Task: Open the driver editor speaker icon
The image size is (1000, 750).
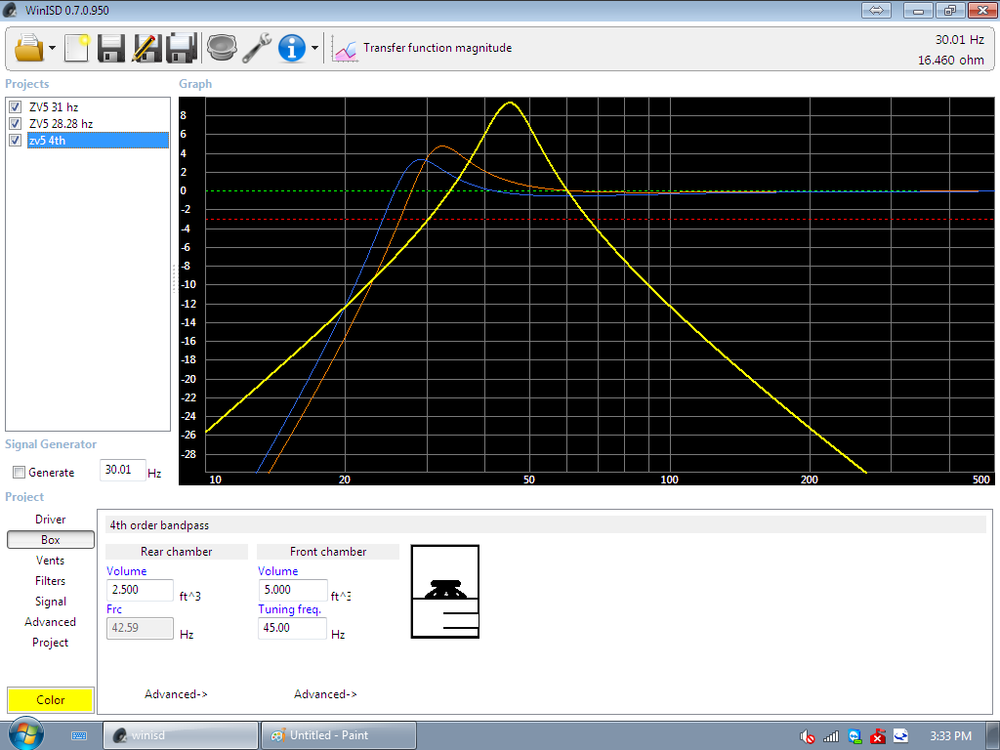Action: 221,48
